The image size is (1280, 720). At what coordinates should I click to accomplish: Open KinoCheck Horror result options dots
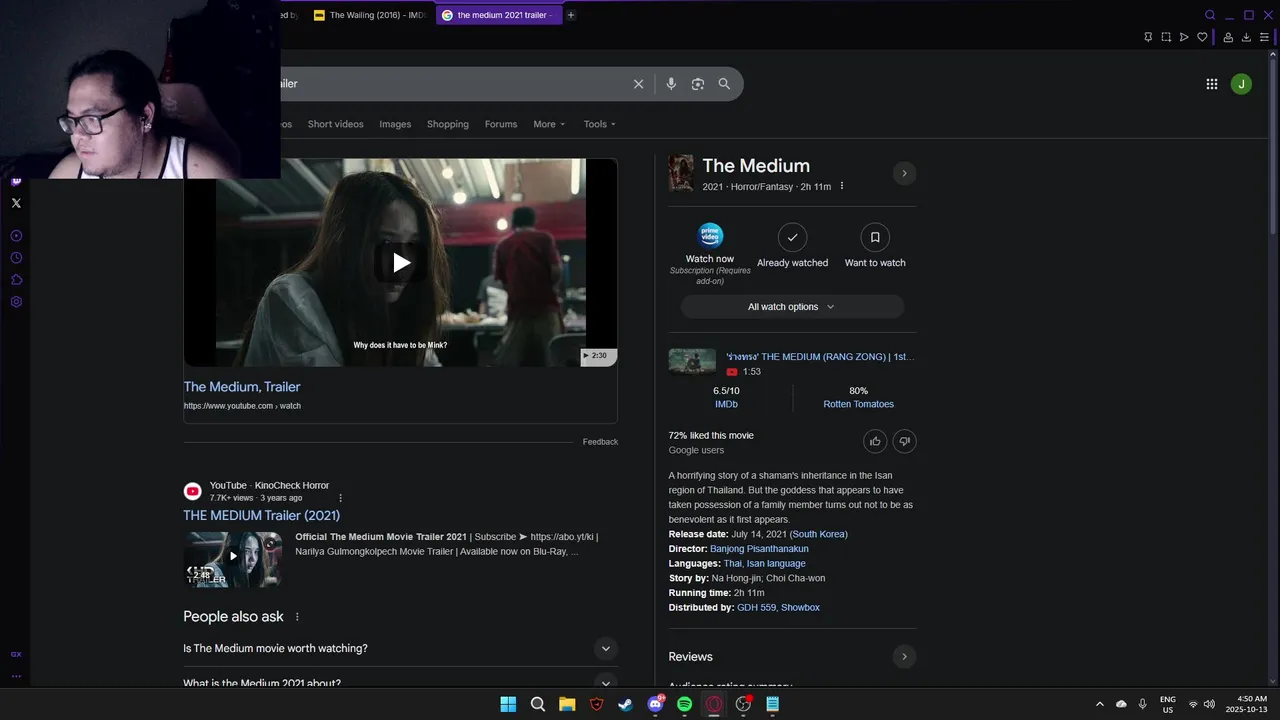point(340,498)
